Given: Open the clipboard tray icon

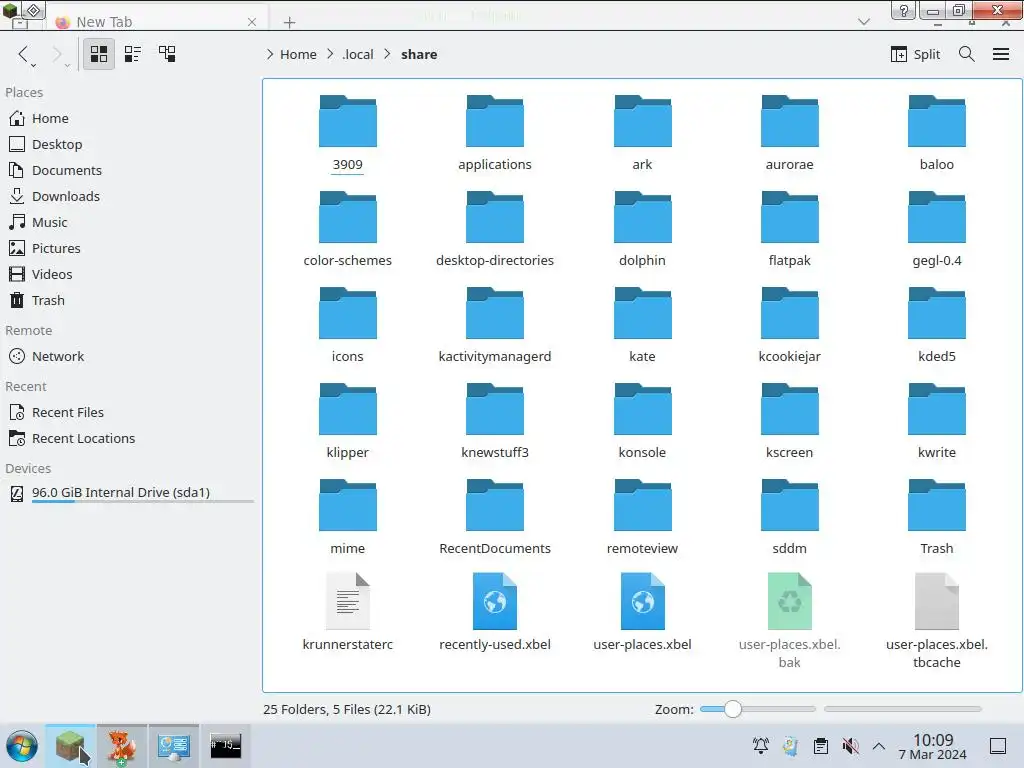Looking at the screenshot, I should [821, 746].
